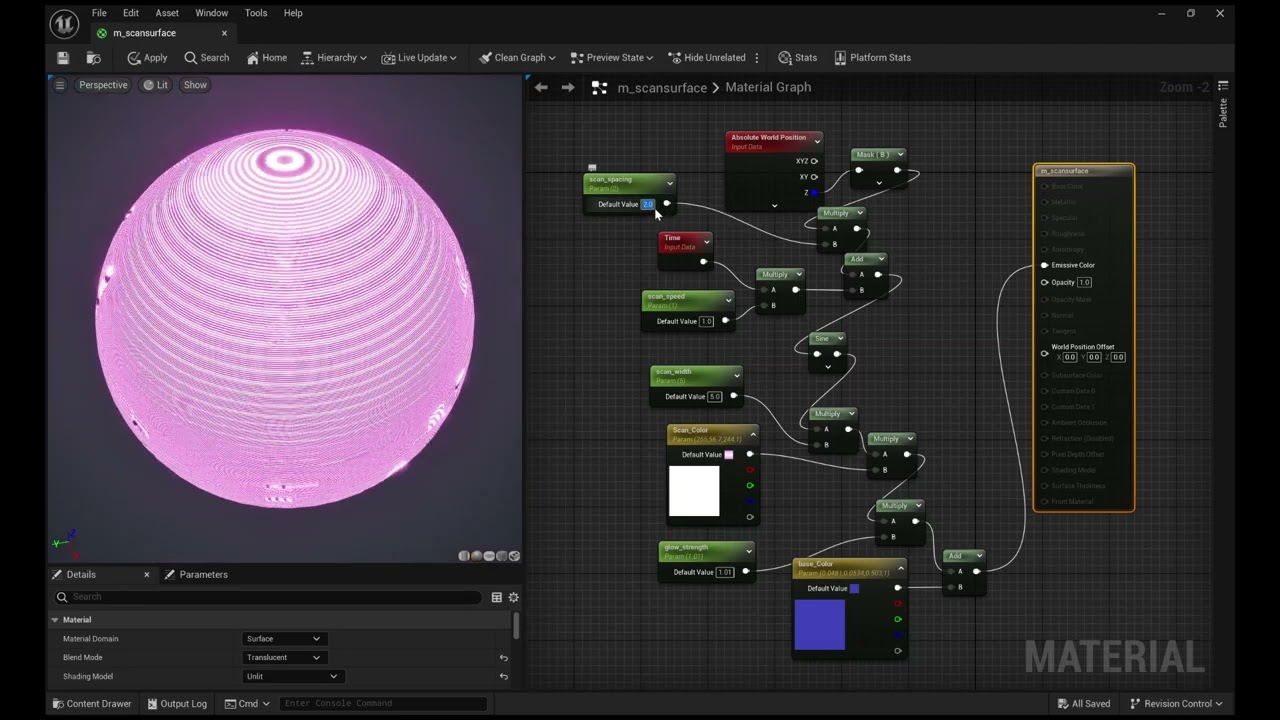Open the Window menu
This screenshot has width=1280, height=720.
(x=212, y=13)
